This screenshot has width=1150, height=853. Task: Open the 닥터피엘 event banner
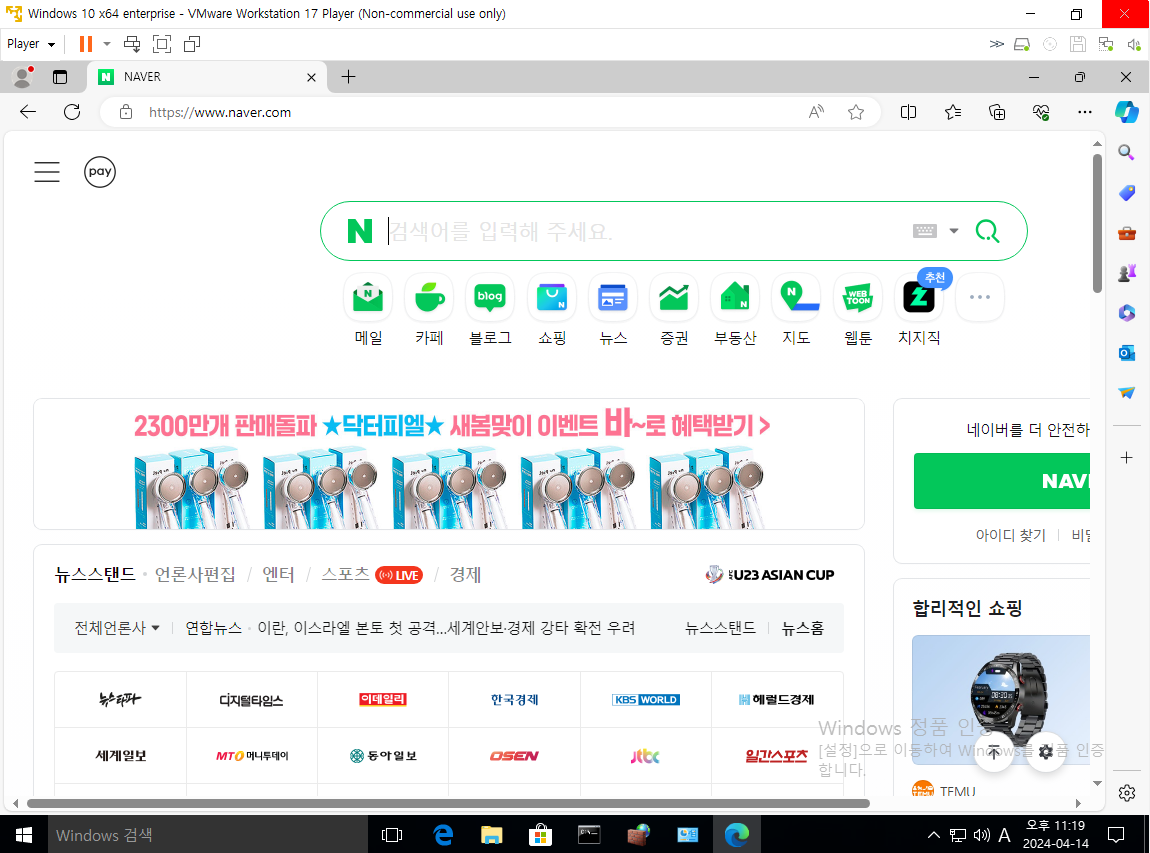point(449,464)
